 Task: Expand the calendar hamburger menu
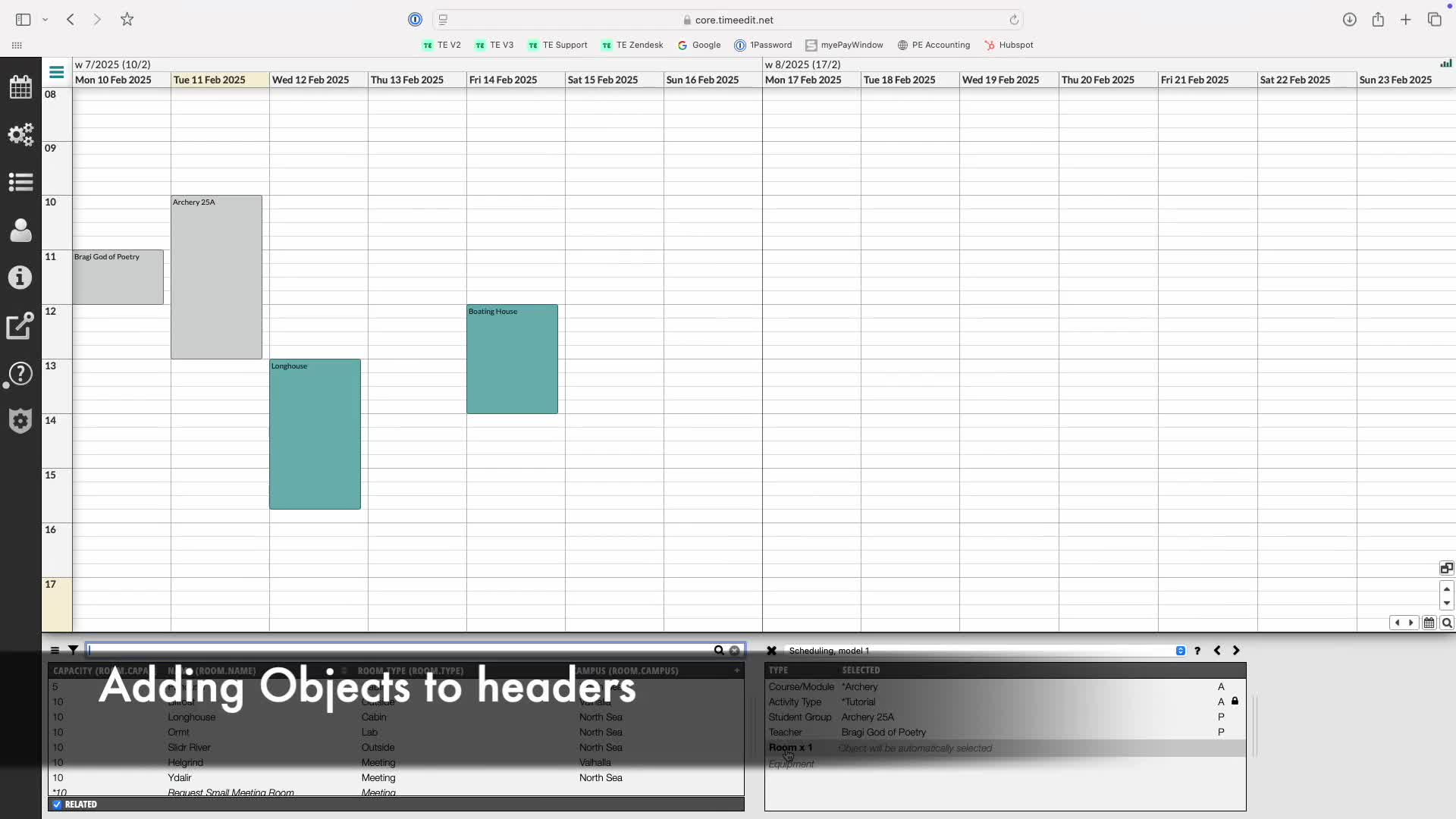pos(56,73)
